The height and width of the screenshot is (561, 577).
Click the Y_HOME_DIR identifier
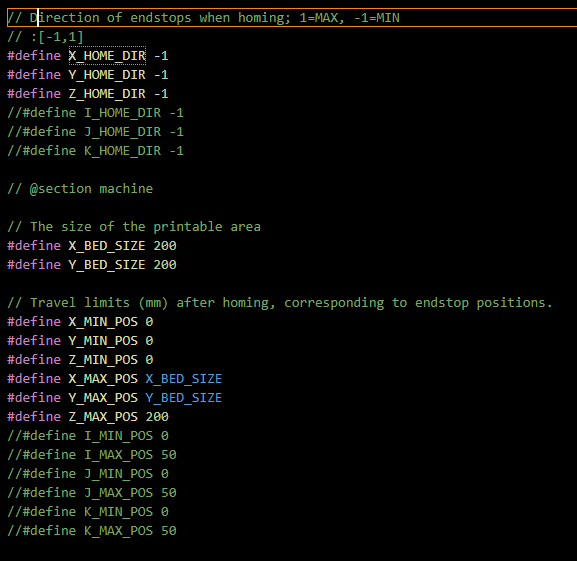107,75
